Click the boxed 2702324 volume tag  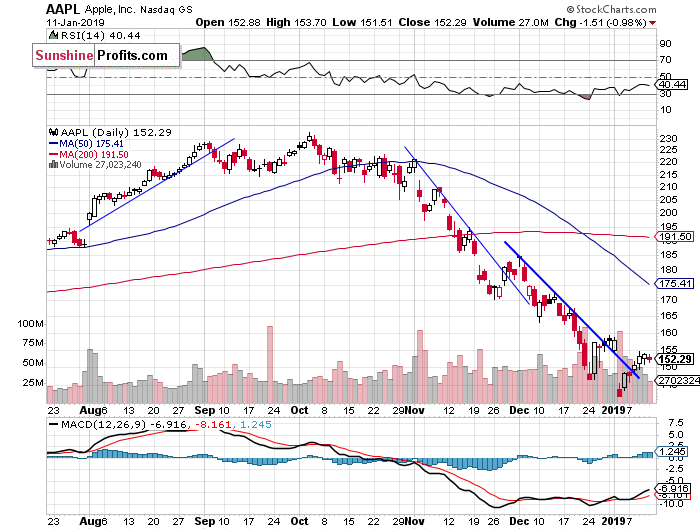tap(679, 380)
